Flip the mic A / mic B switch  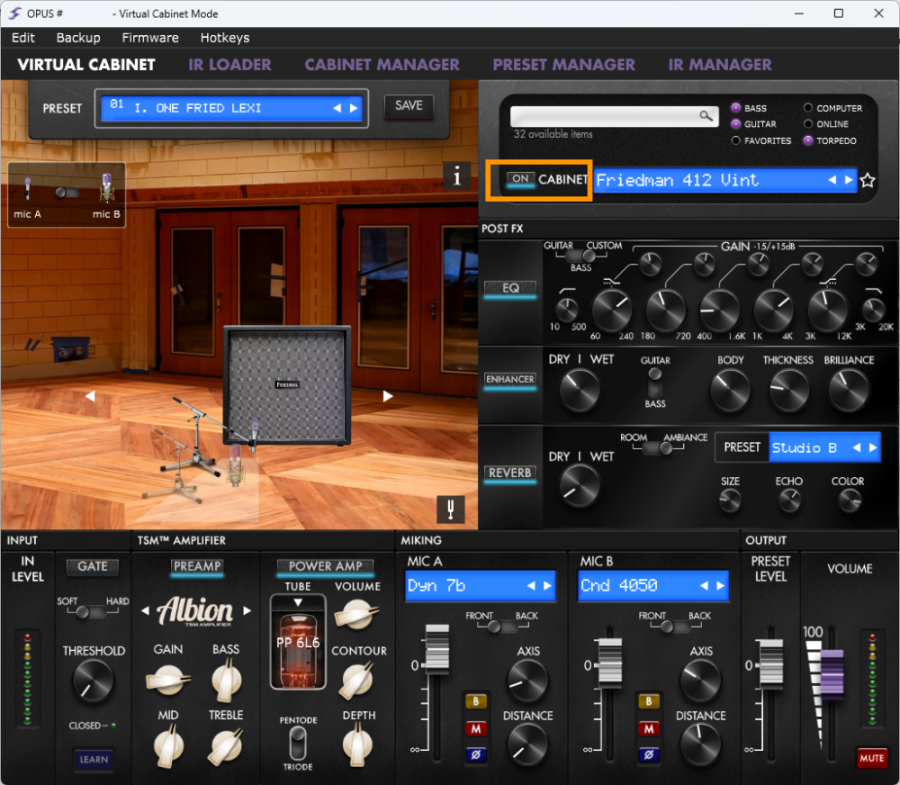click(67, 192)
